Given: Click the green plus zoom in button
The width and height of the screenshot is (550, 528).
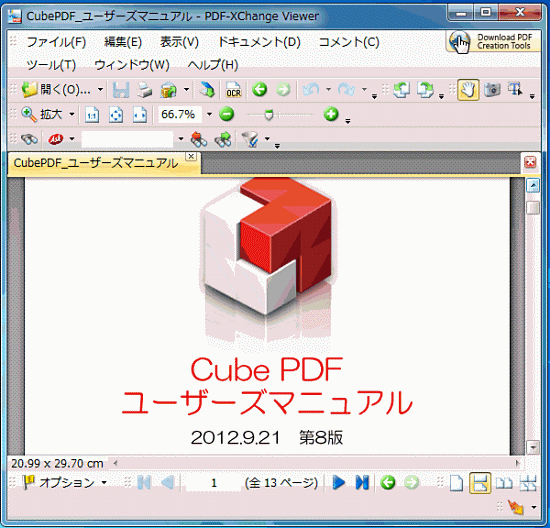Looking at the screenshot, I should point(331,114).
